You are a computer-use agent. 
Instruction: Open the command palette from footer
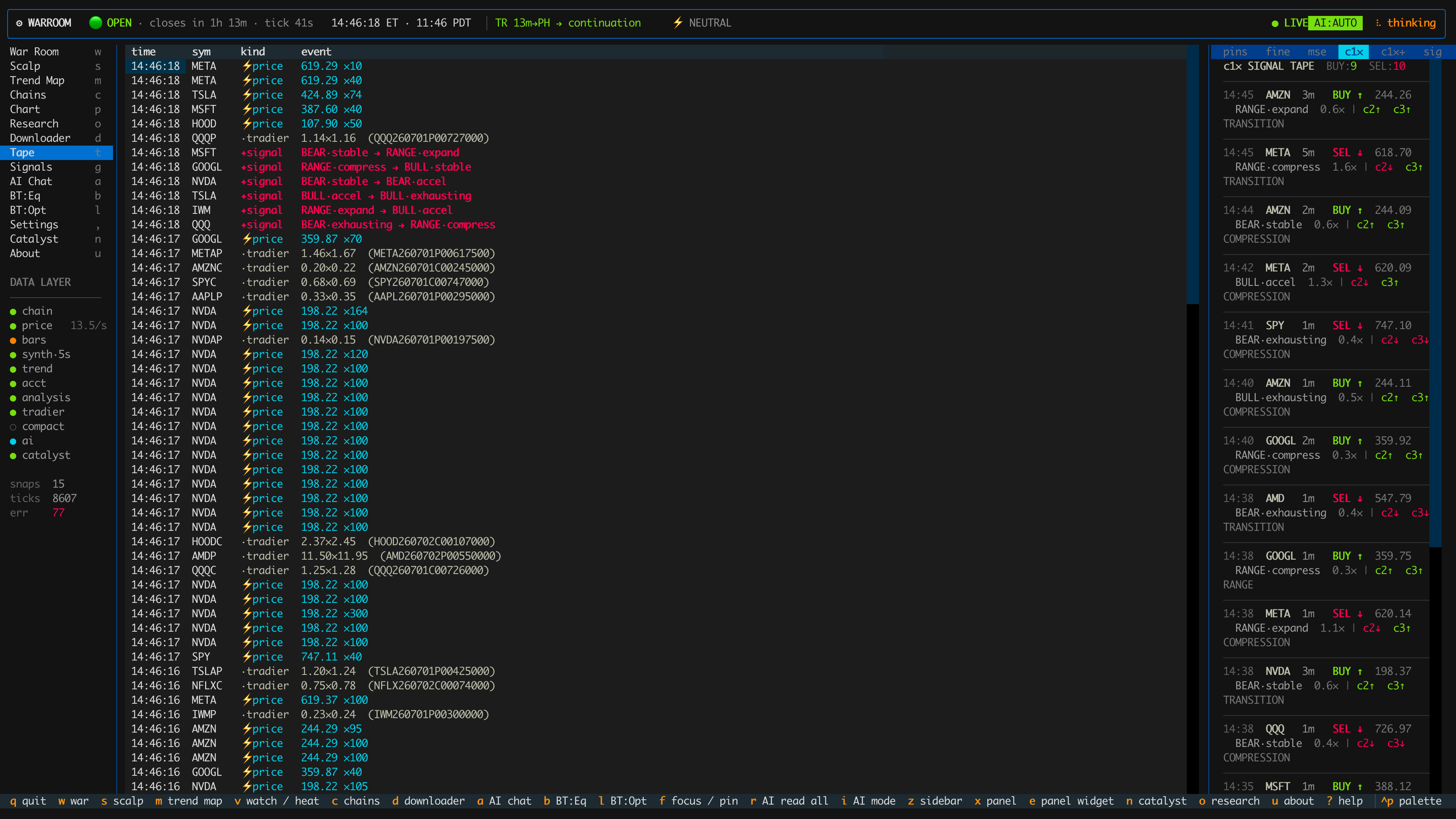[x=1411, y=801]
